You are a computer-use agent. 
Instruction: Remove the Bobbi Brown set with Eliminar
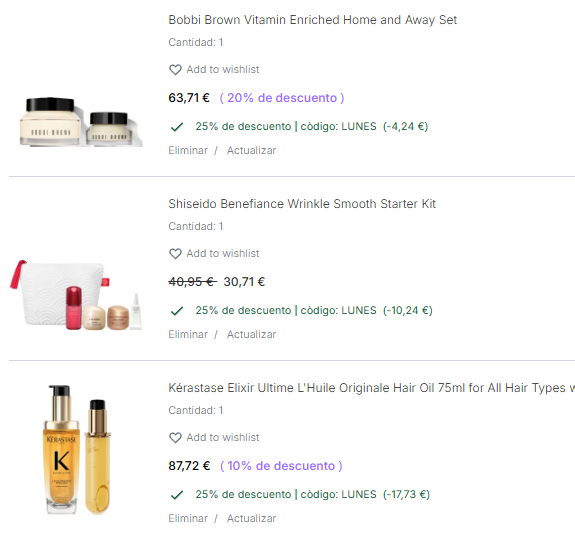(188, 150)
